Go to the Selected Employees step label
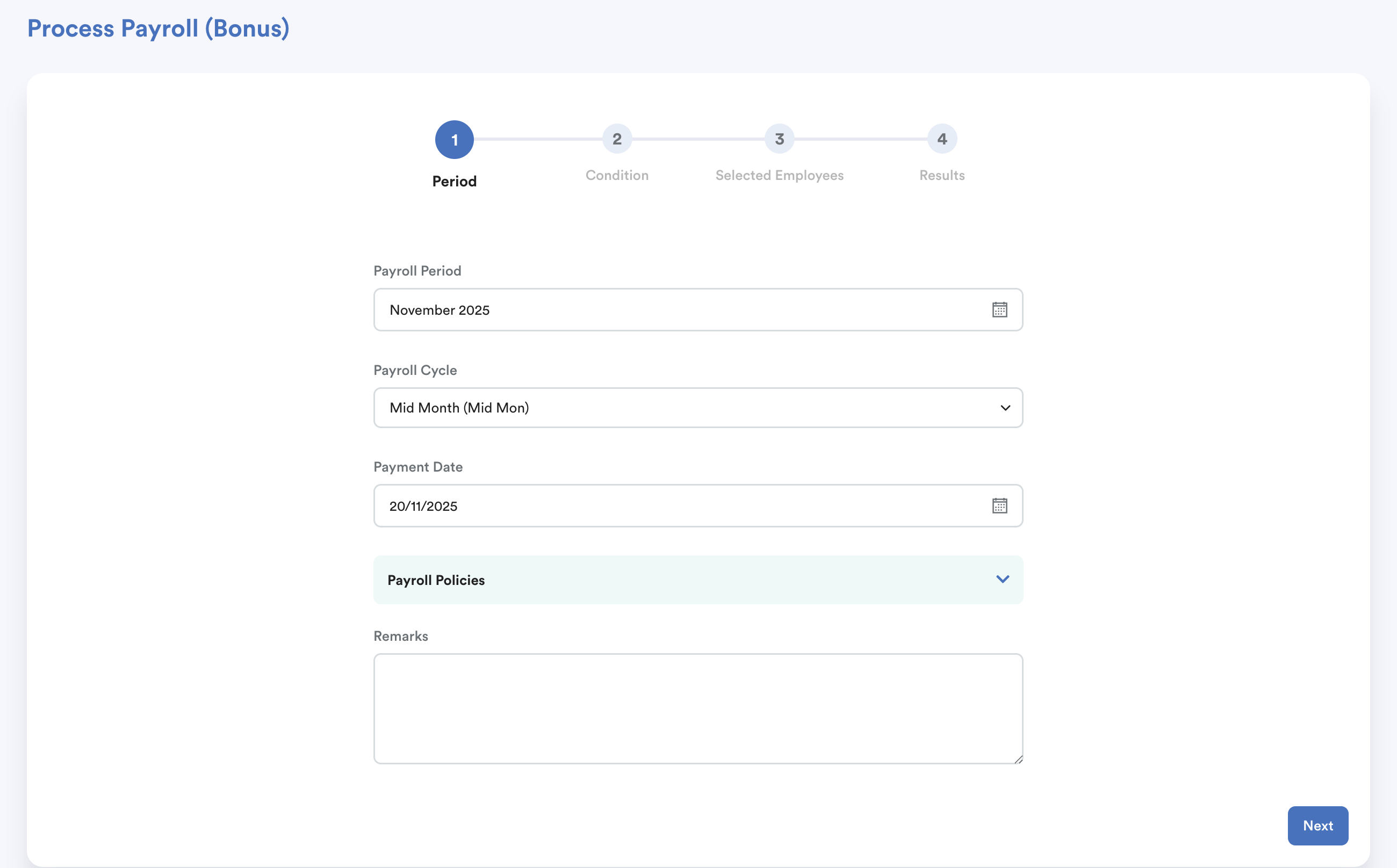Viewport: 1397px width, 868px height. (779, 176)
